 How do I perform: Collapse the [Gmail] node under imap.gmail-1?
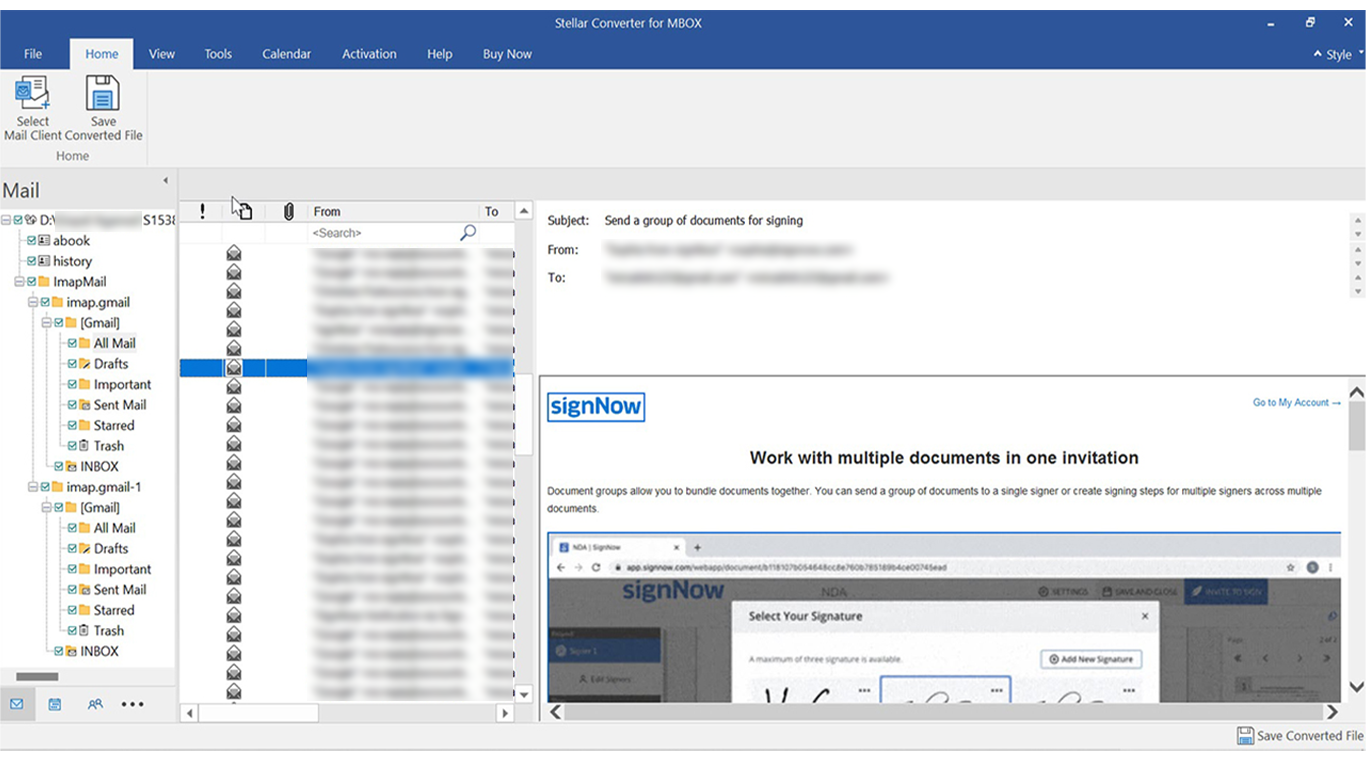(46, 508)
